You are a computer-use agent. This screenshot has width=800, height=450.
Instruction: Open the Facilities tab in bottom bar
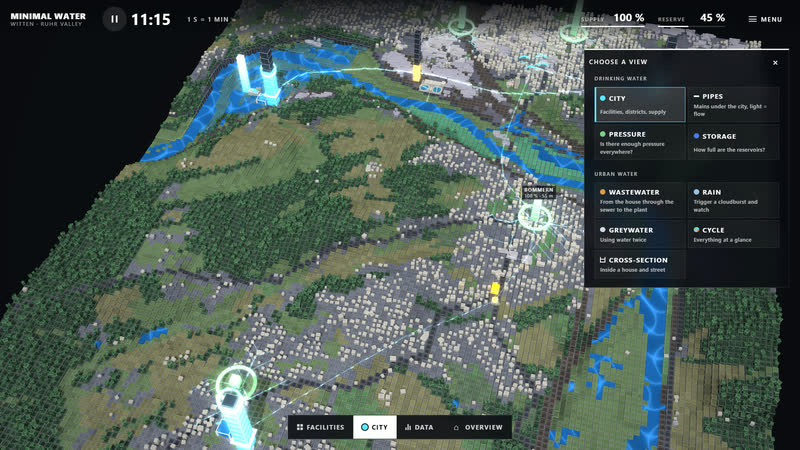coord(321,427)
